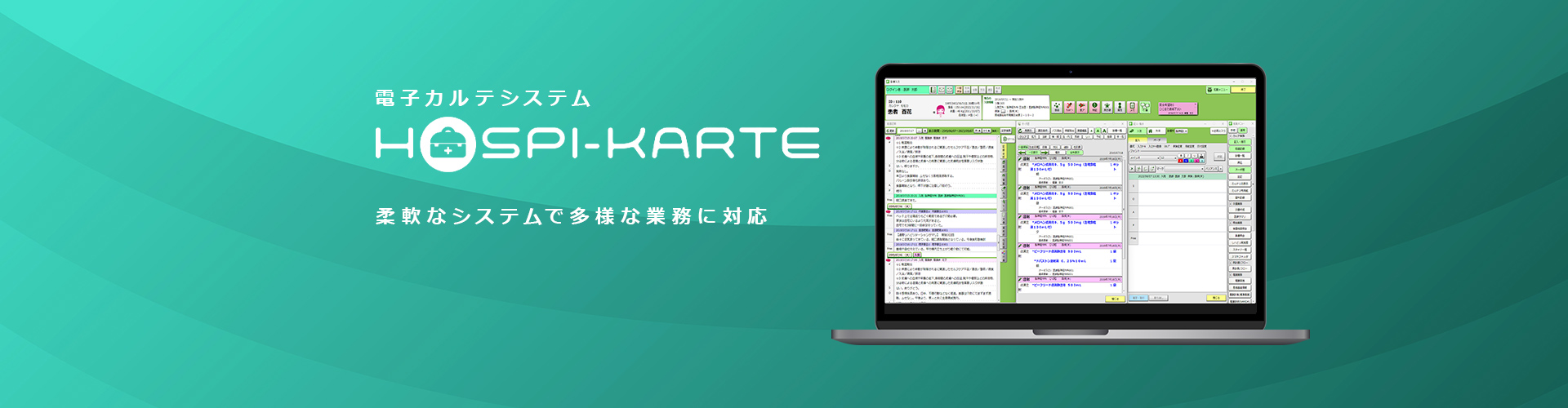
Task: Switch to the yellow 記入 tab
Action: point(1138,140)
